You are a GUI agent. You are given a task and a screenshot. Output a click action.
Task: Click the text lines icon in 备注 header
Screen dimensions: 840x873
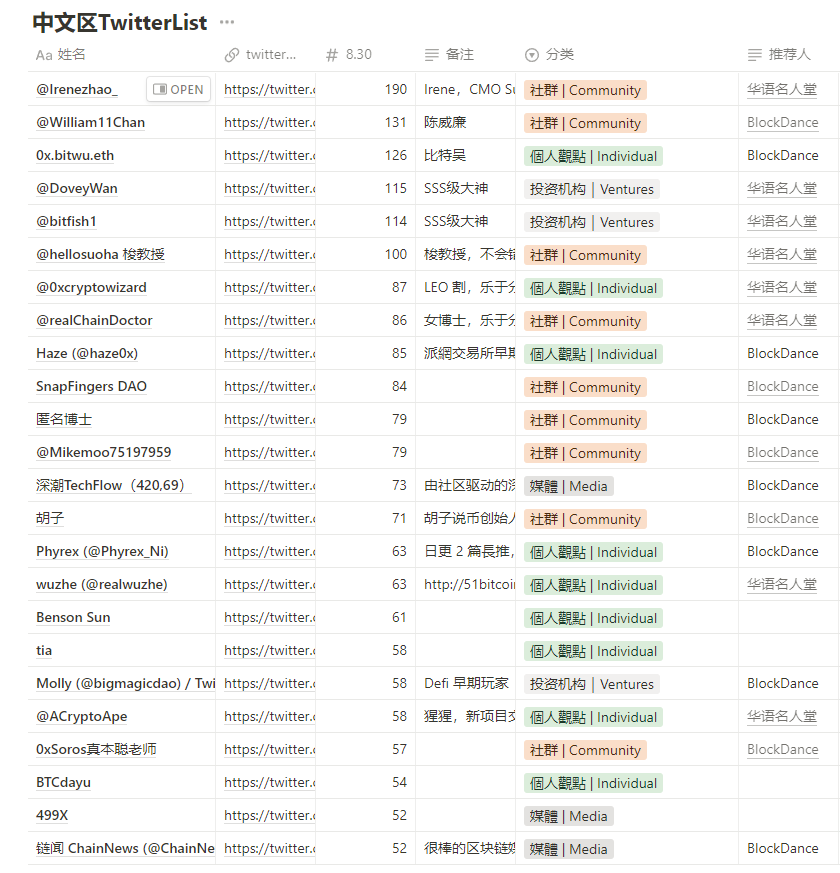[x=431, y=55]
